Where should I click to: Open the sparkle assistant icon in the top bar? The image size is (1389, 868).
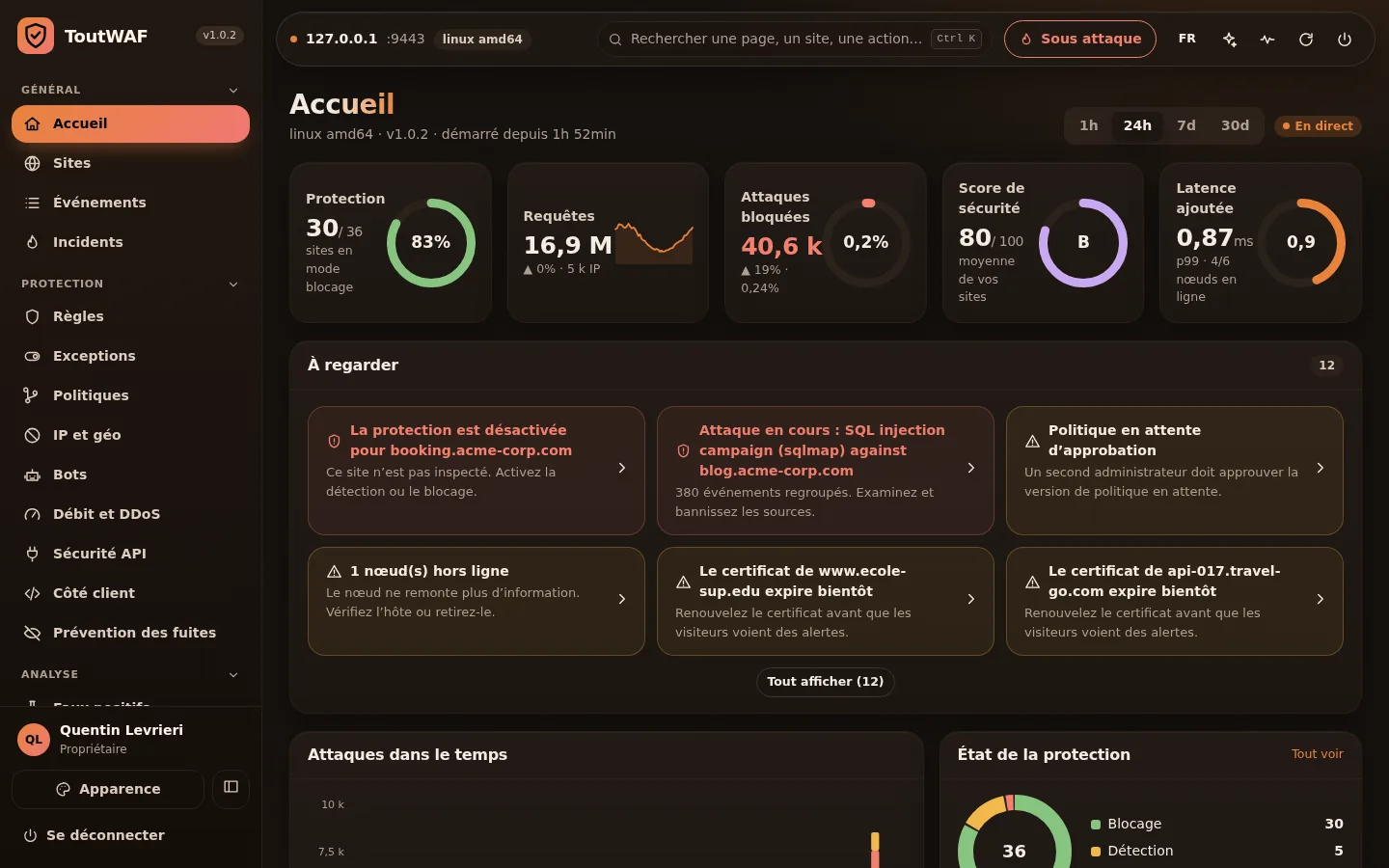(x=1230, y=40)
